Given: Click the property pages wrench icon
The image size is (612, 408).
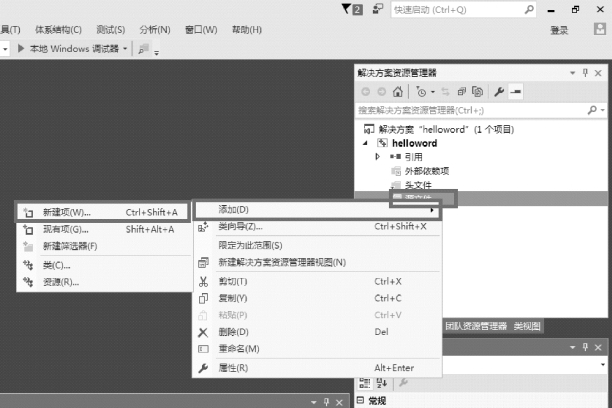Looking at the screenshot, I should [x=404, y=383].
